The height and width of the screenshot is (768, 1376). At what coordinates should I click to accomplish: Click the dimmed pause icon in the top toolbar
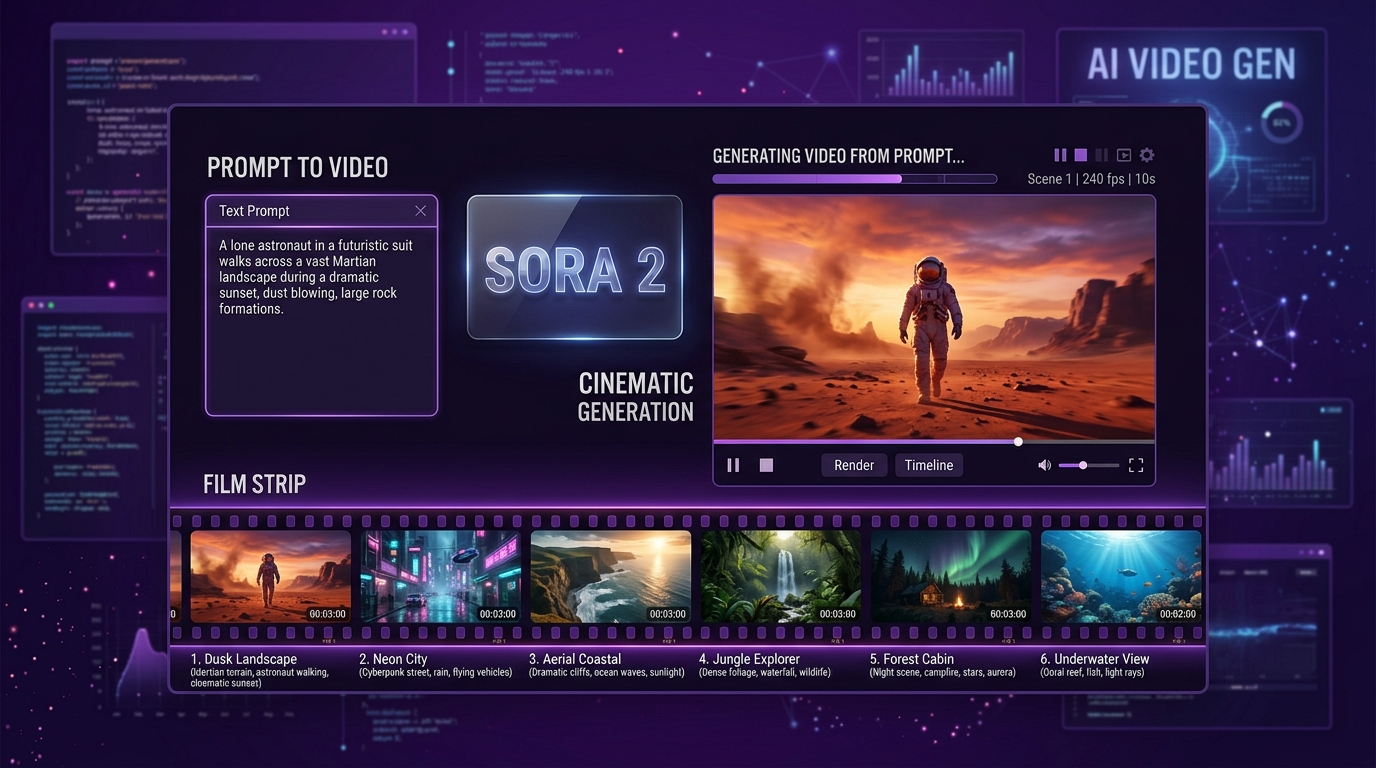coord(1102,155)
